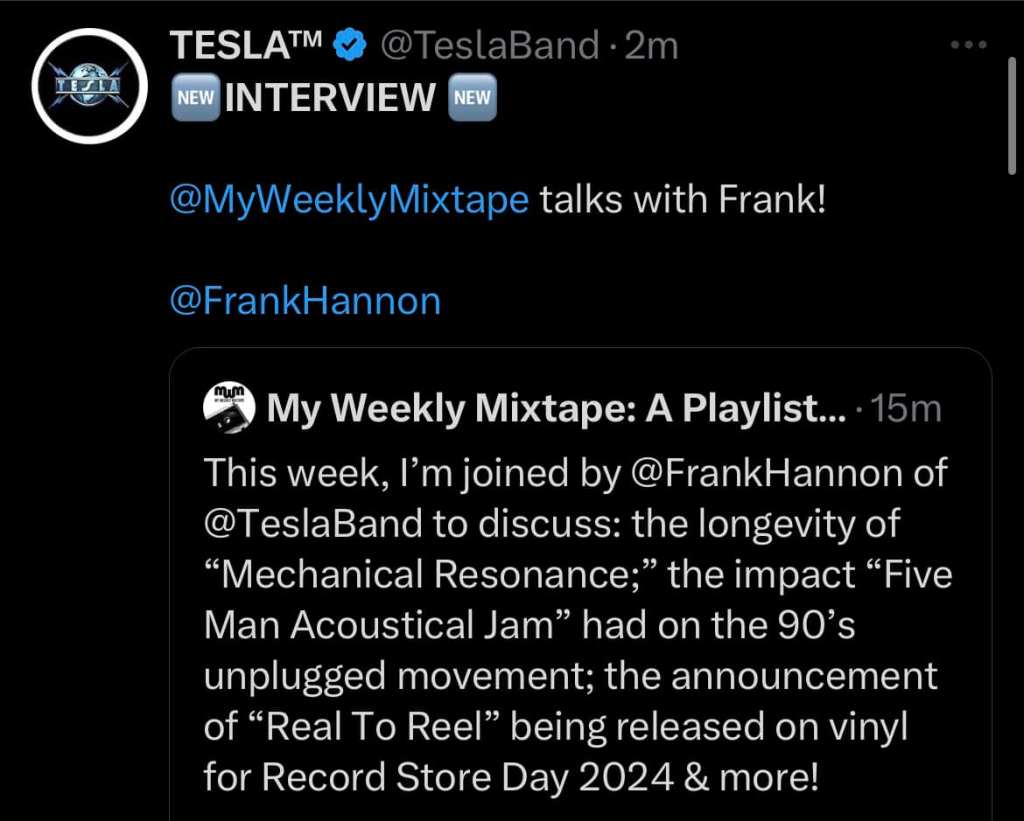Open the TESLA display name in header
The image size is (1024, 821).
click(x=247, y=45)
